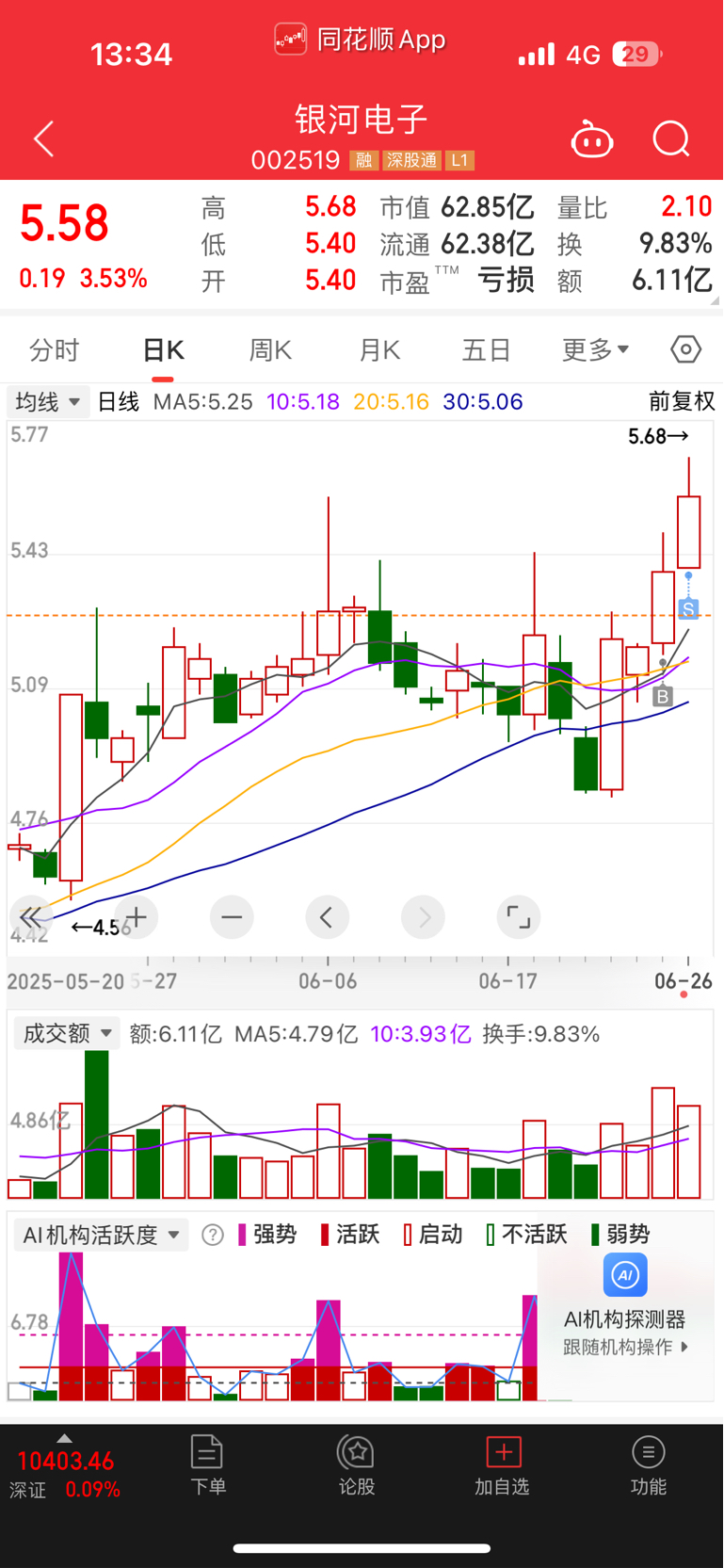The image size is (724, 1568).
Task: Shift chart right with arrow button
Action: click(423, 917)
